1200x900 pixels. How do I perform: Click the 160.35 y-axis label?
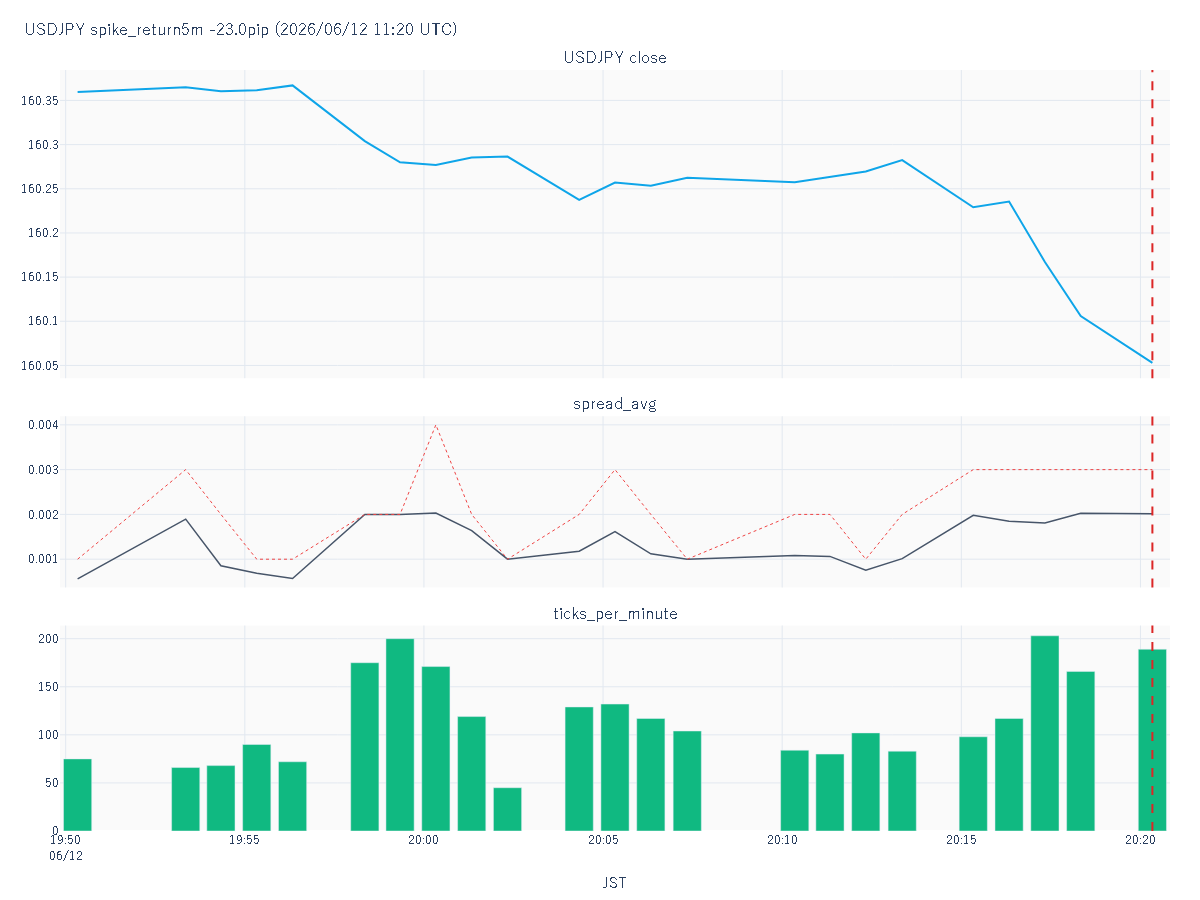tap(40, 101)
